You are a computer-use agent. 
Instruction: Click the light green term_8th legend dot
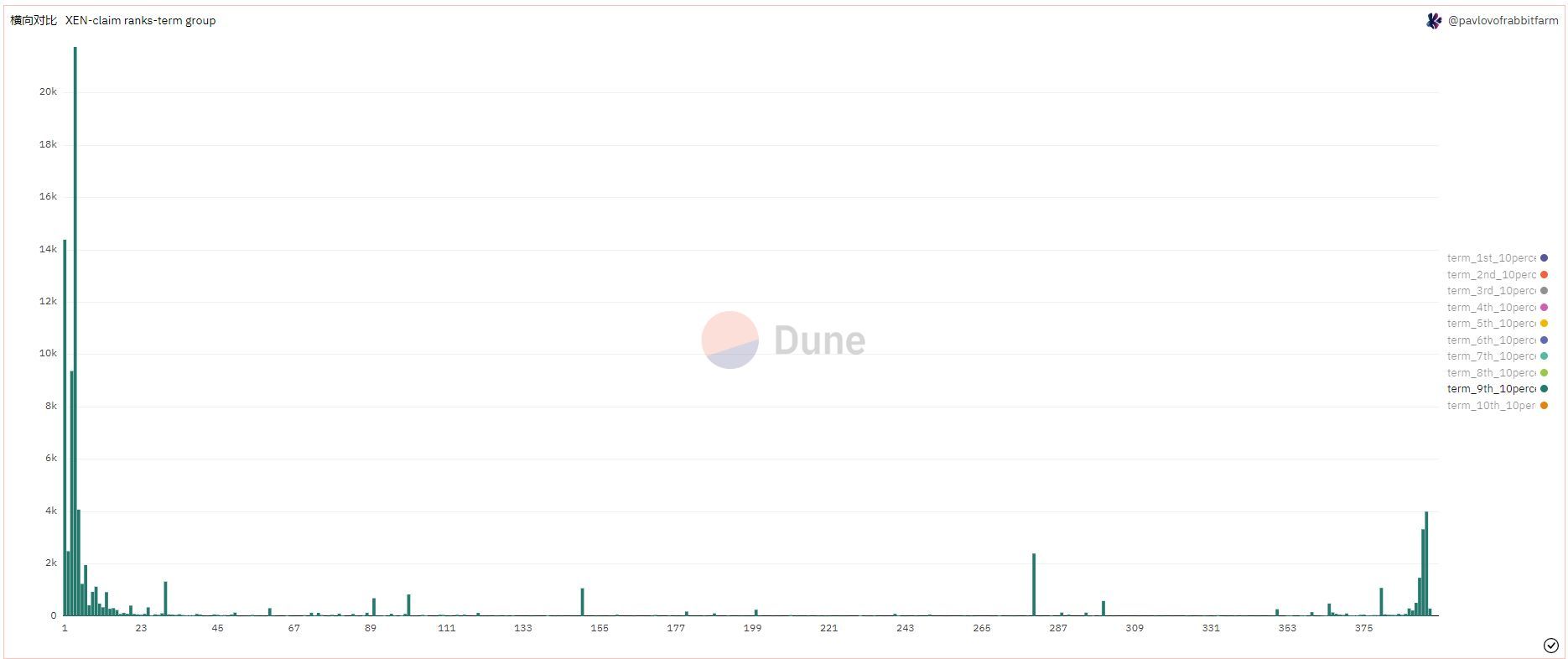pyautogui.click(x=1544, y=373)
